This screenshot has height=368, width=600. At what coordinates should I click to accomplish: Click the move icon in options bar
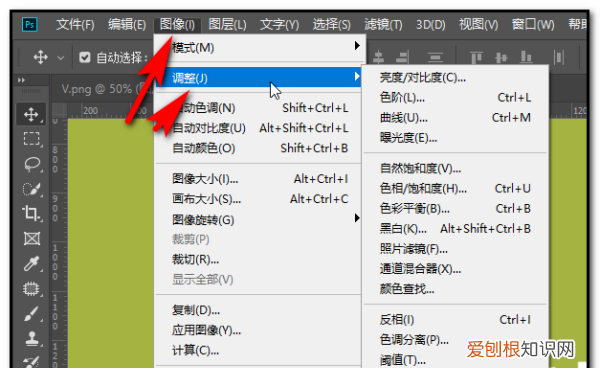click(40, 58)
